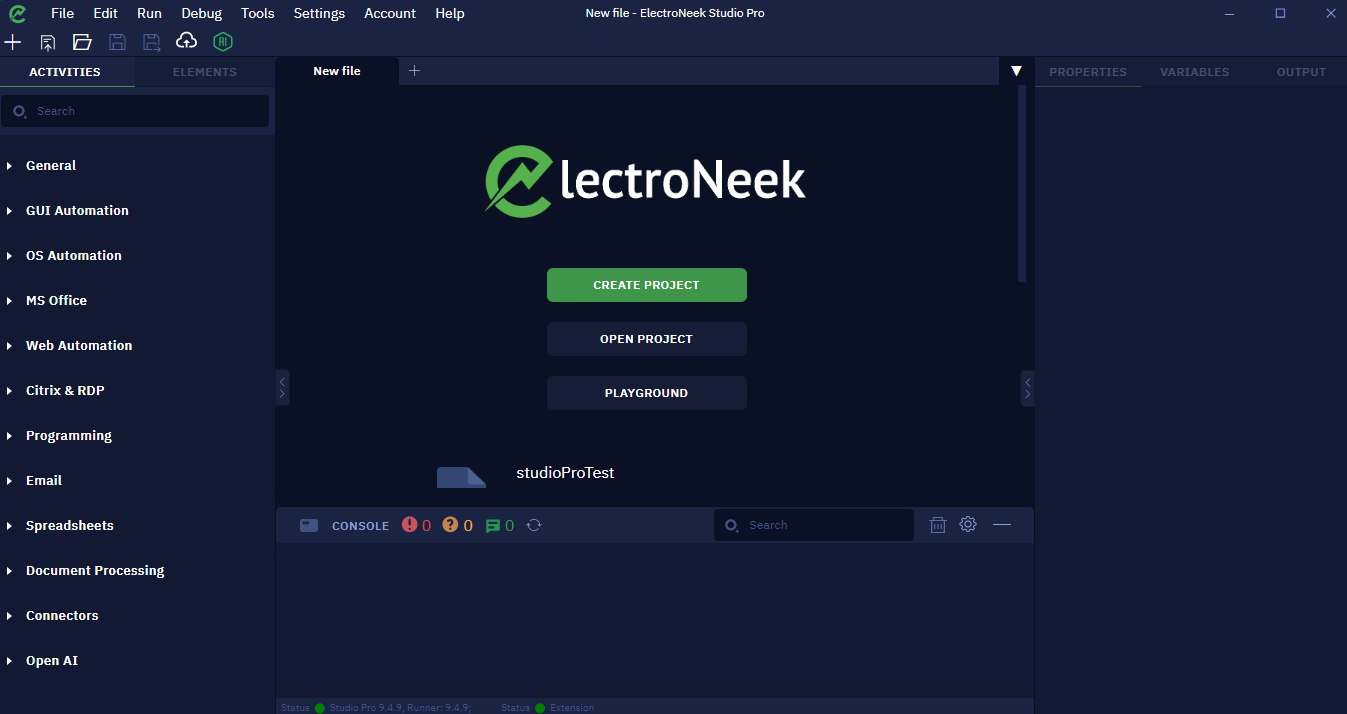Open the Settings menu
Screen dimensions: 1347x714
(x=319, y=13)
